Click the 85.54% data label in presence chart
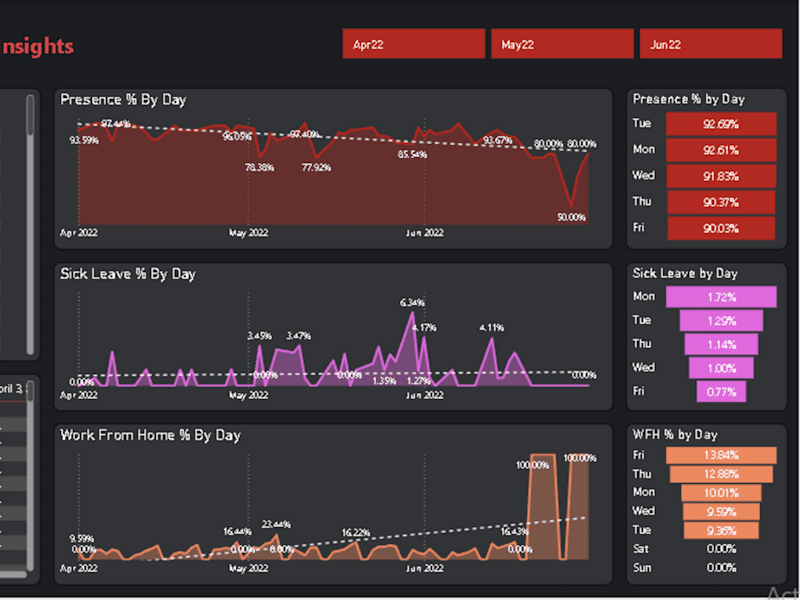Image resolution: width=800 pixels, height=600 pixels. 412,155
